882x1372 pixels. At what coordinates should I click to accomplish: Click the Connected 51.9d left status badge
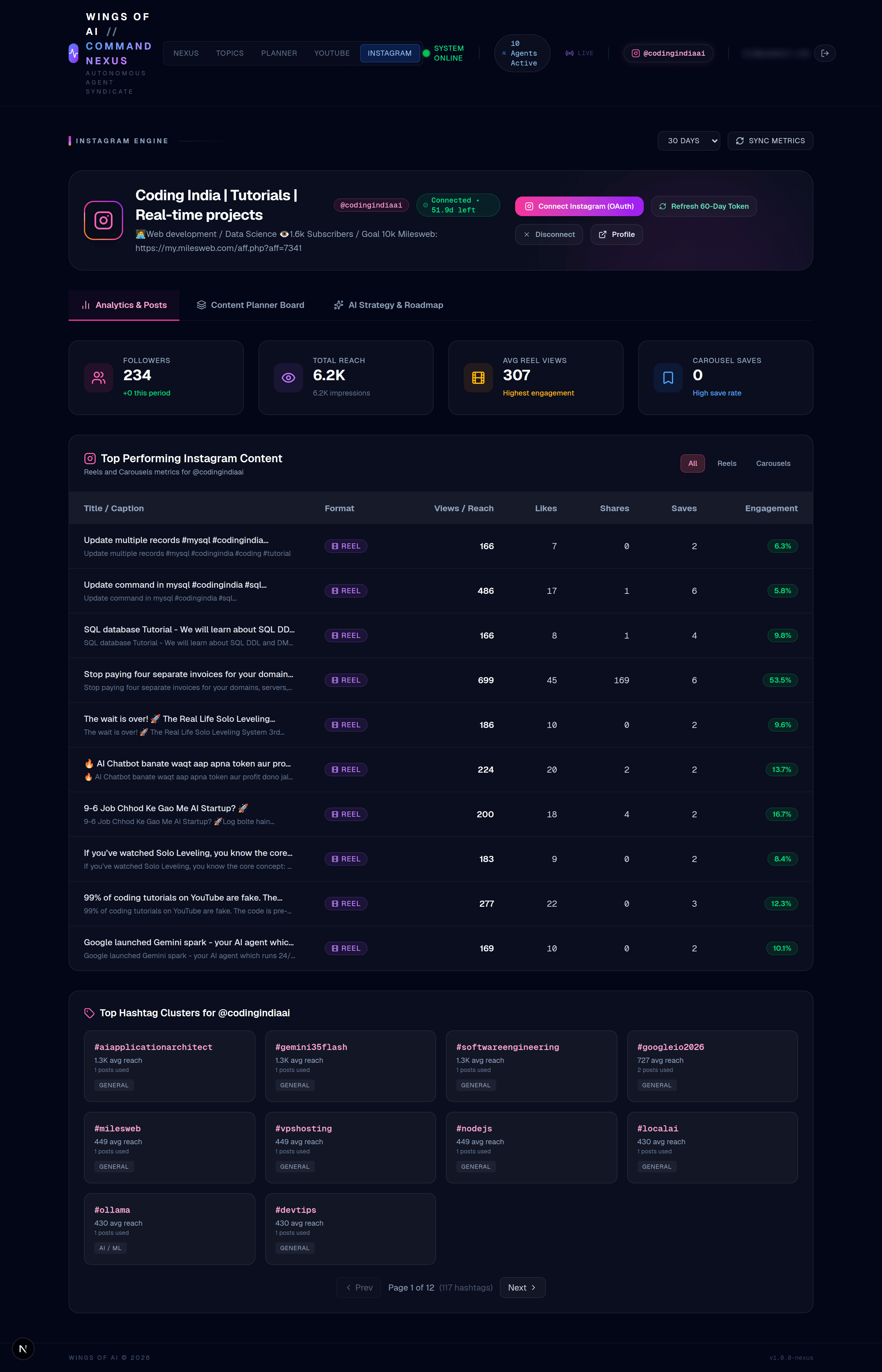pos(458,205)
